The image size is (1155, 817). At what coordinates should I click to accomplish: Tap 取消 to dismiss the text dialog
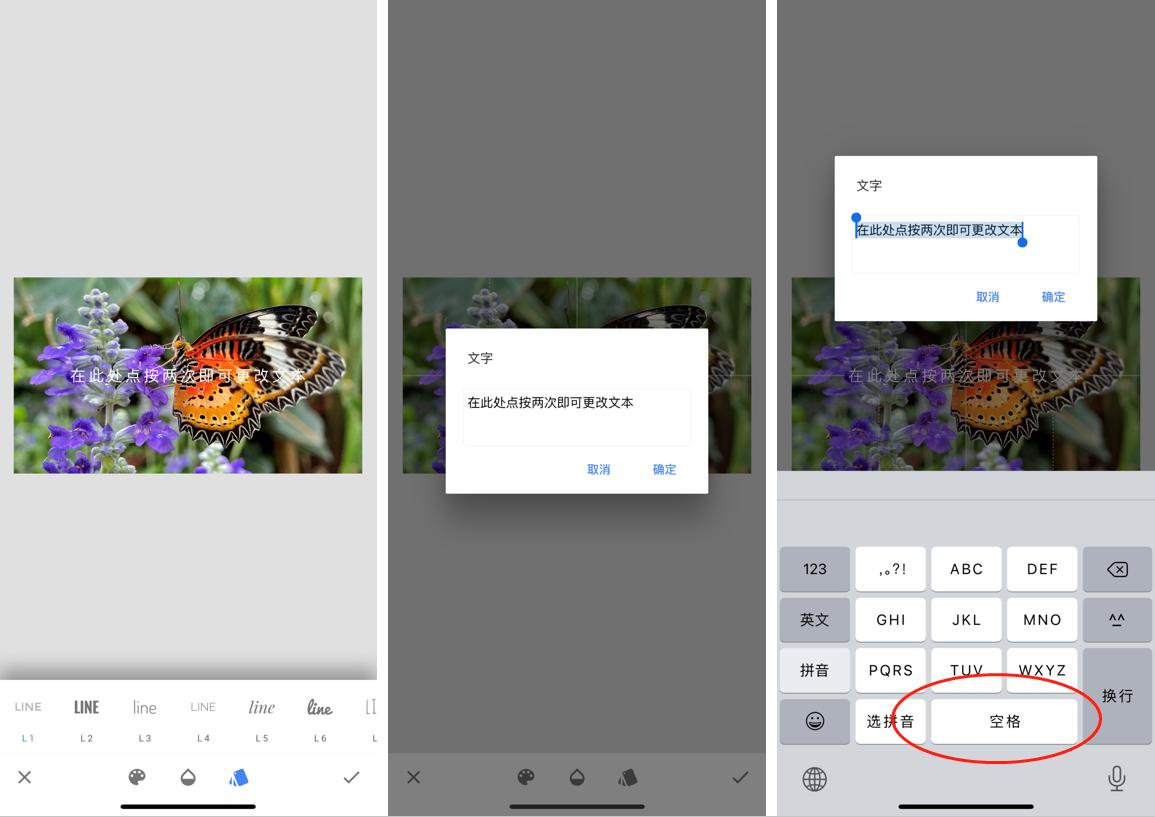click(x=599, y=470)
